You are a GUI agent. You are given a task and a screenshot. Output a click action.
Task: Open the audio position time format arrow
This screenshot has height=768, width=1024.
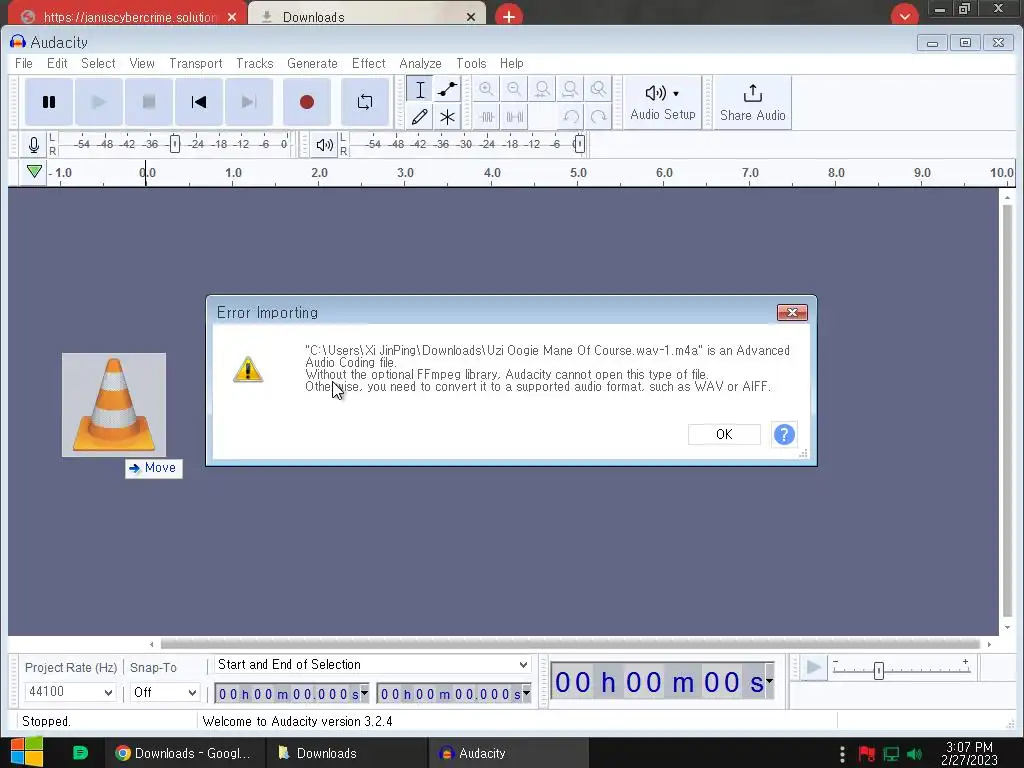pyautogui.click(x=769, y=681)
